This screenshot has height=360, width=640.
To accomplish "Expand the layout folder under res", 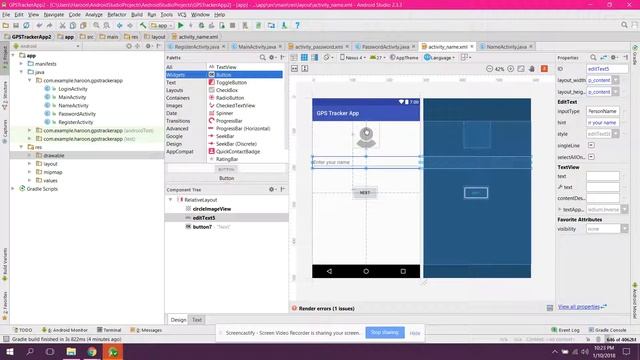I will click(x=29, y=164).
